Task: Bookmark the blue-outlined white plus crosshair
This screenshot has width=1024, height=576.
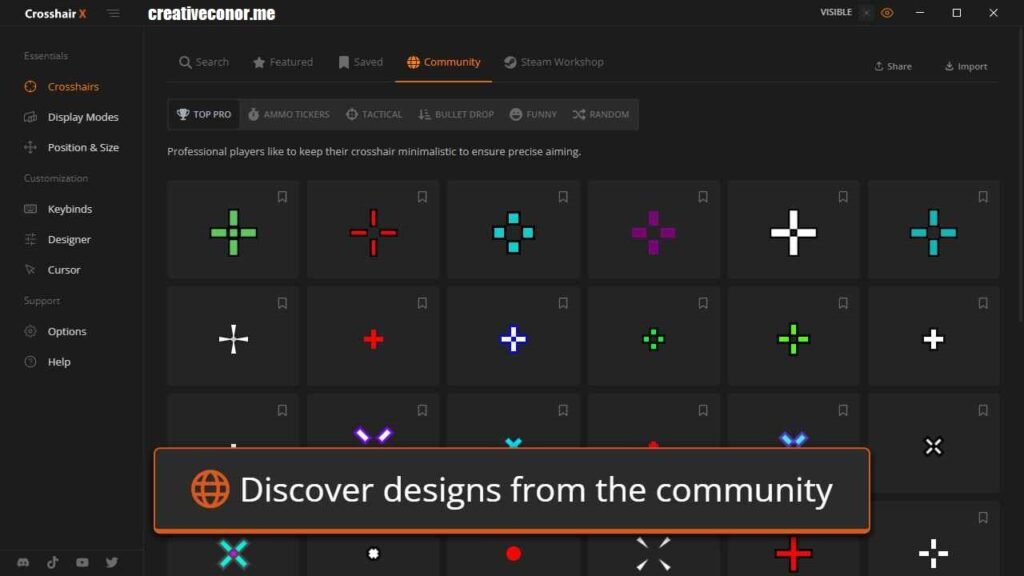Action: click(x=563, y=303)
